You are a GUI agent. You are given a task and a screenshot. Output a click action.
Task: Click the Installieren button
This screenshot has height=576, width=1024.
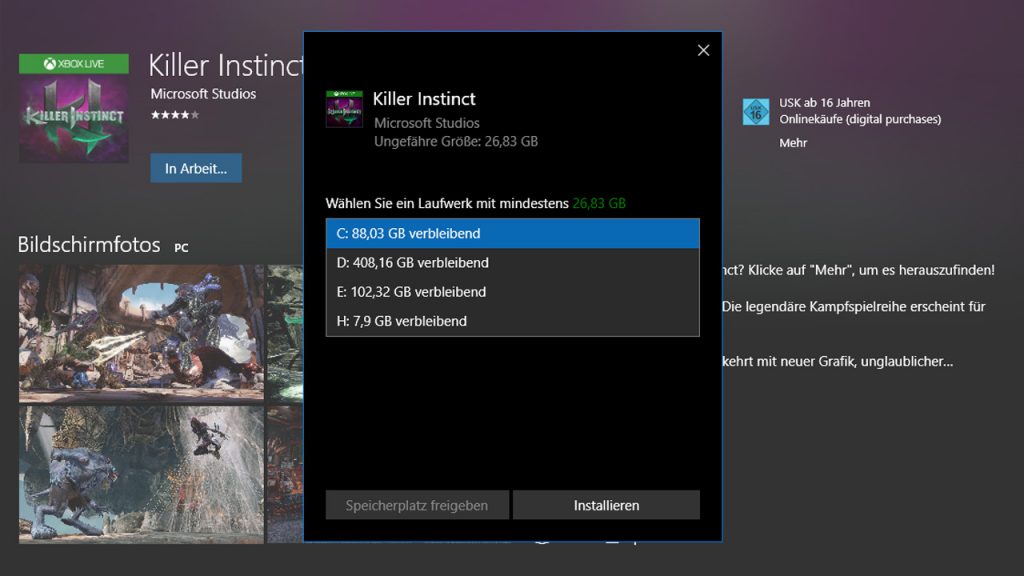(x=606, y=505)
